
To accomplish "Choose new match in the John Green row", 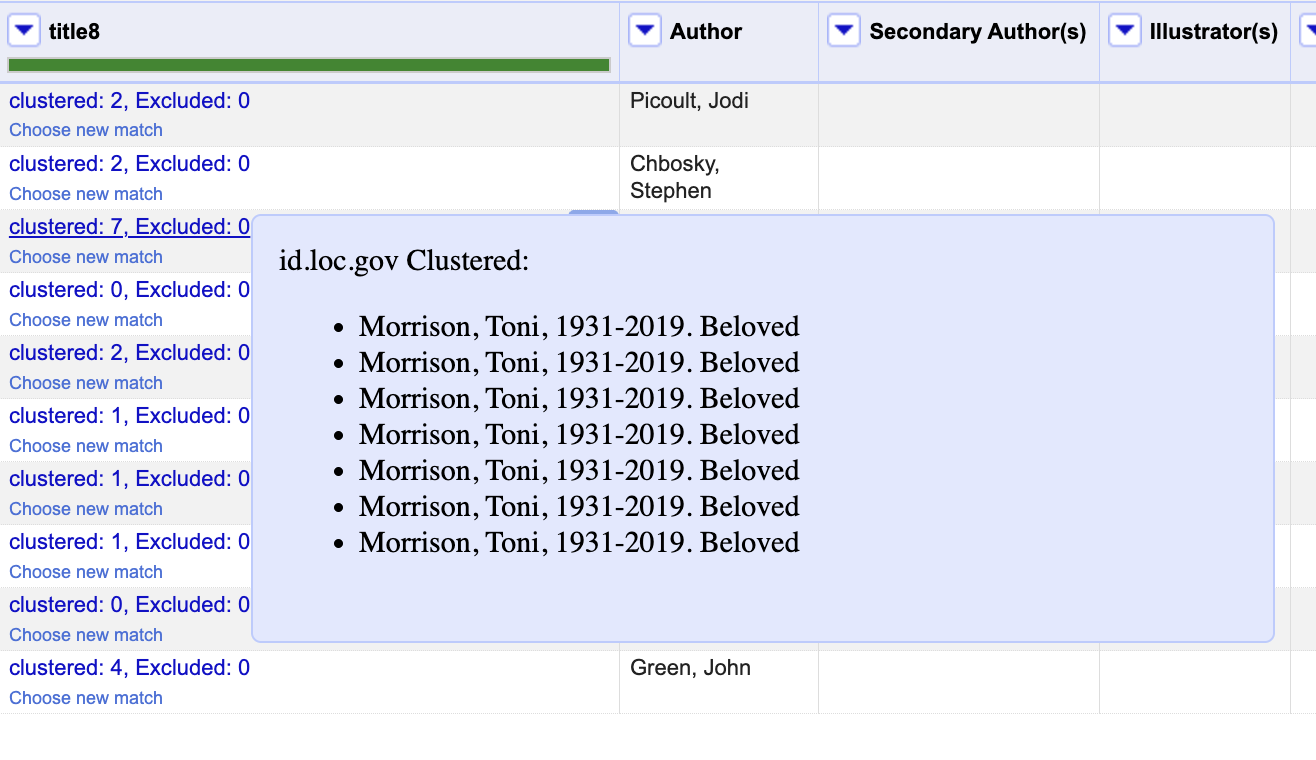I will click(x=86, y=698).
